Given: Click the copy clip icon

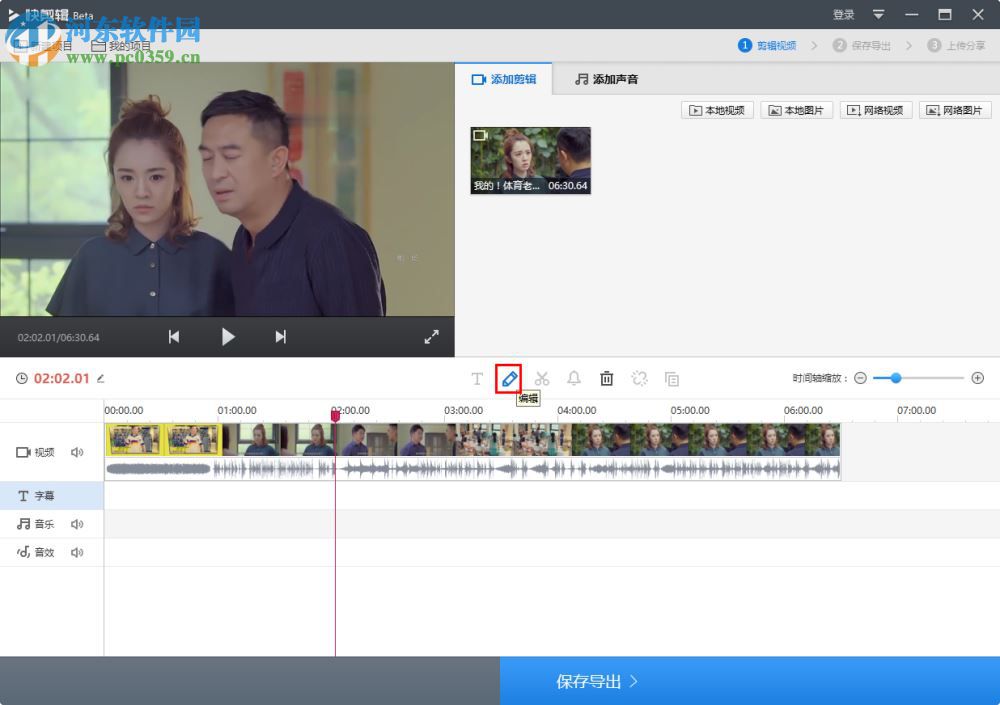Looking at the screenshot, I should (672, 379).
